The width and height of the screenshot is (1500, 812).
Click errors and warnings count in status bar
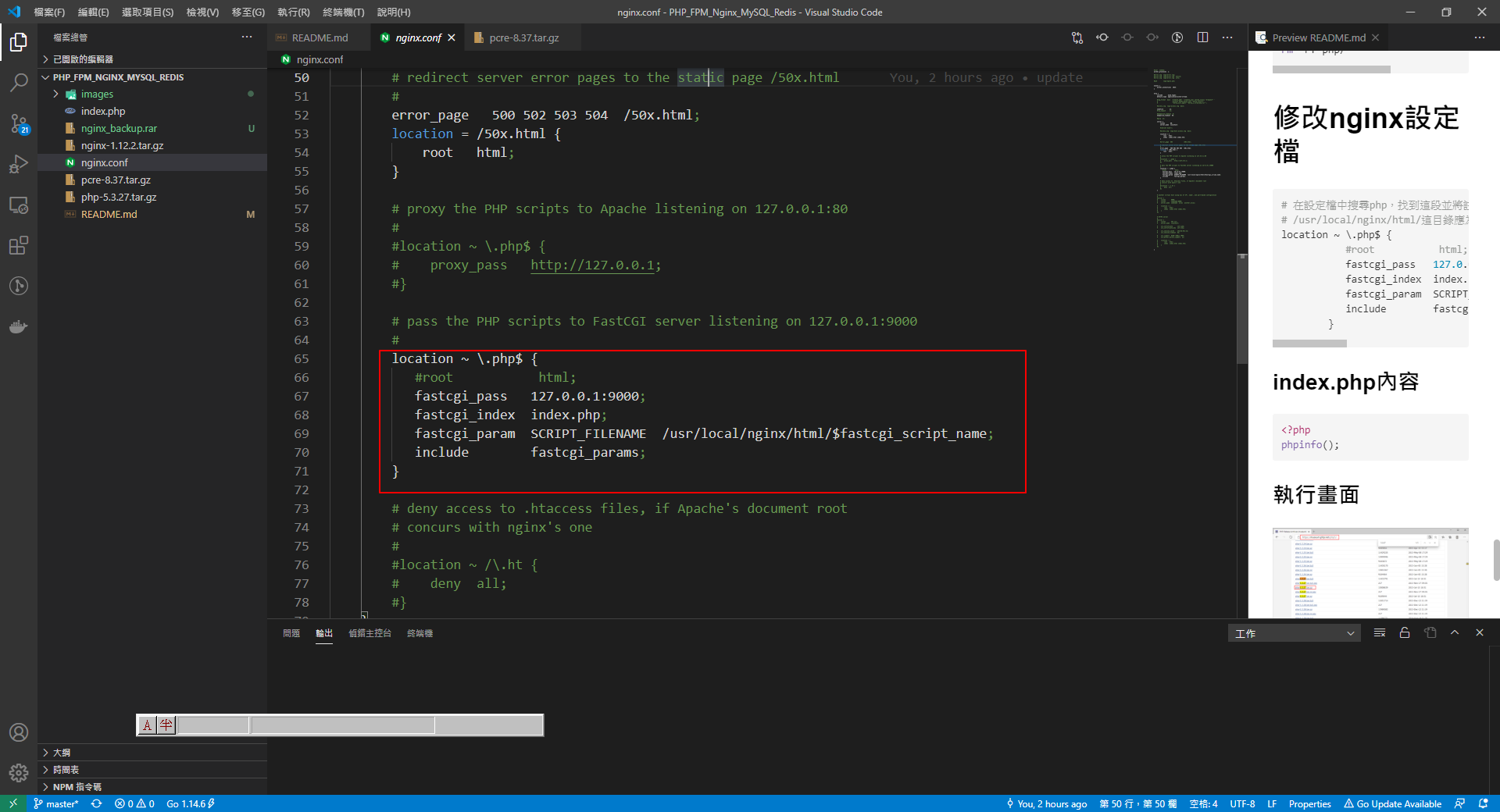134,803
